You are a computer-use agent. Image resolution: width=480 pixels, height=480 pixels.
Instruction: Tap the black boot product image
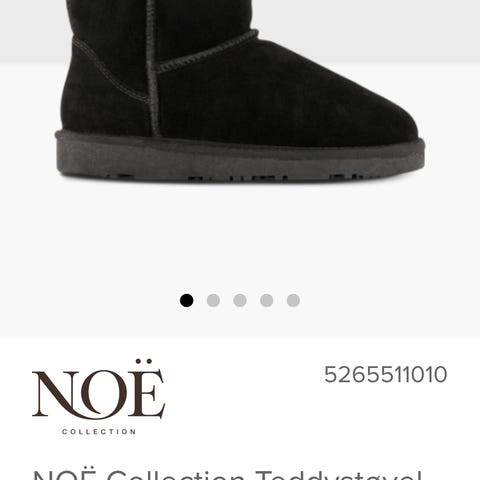click(239, 91)
